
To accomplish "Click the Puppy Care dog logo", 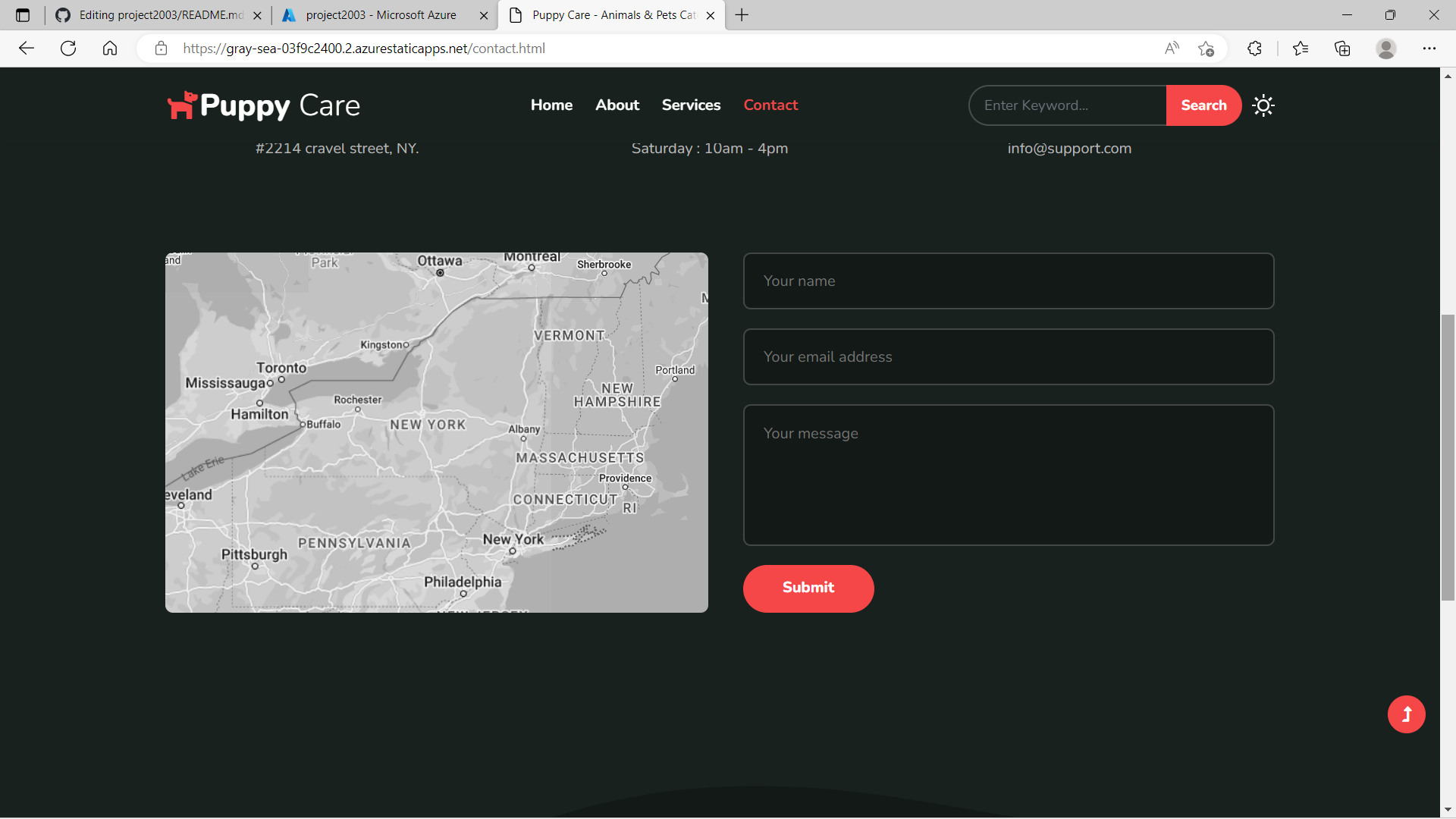I will (181, 105).
